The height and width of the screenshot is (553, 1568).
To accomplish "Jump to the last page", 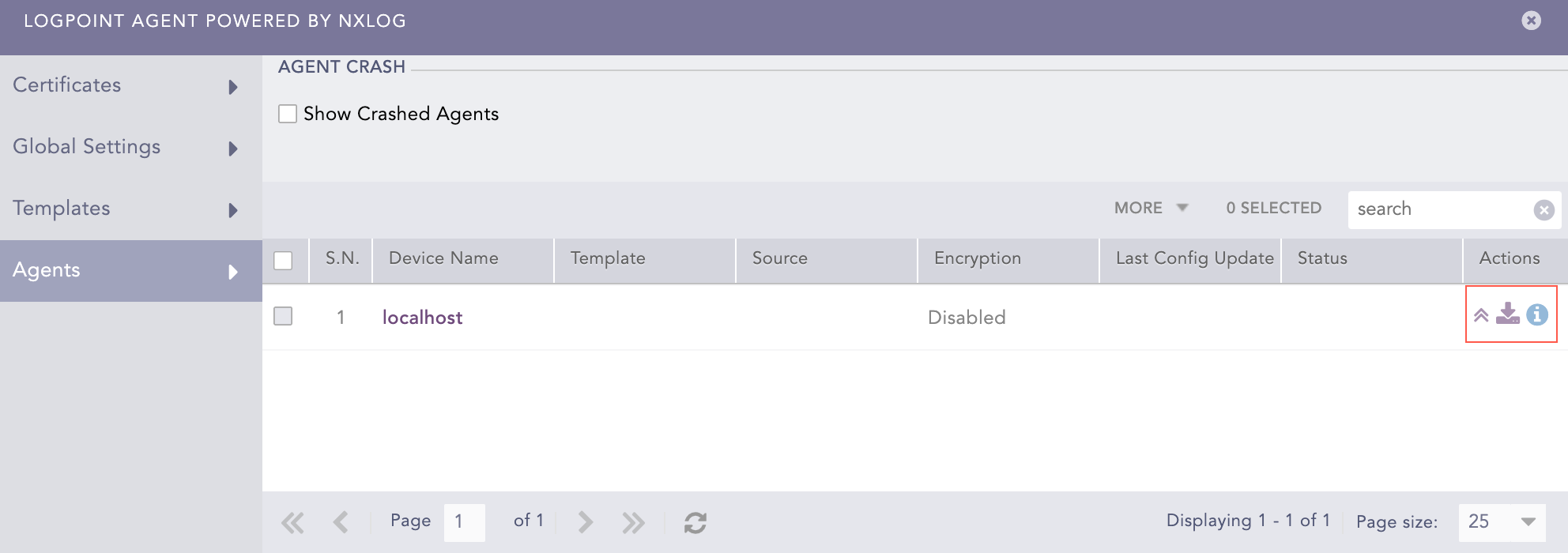I will point(633,522).
